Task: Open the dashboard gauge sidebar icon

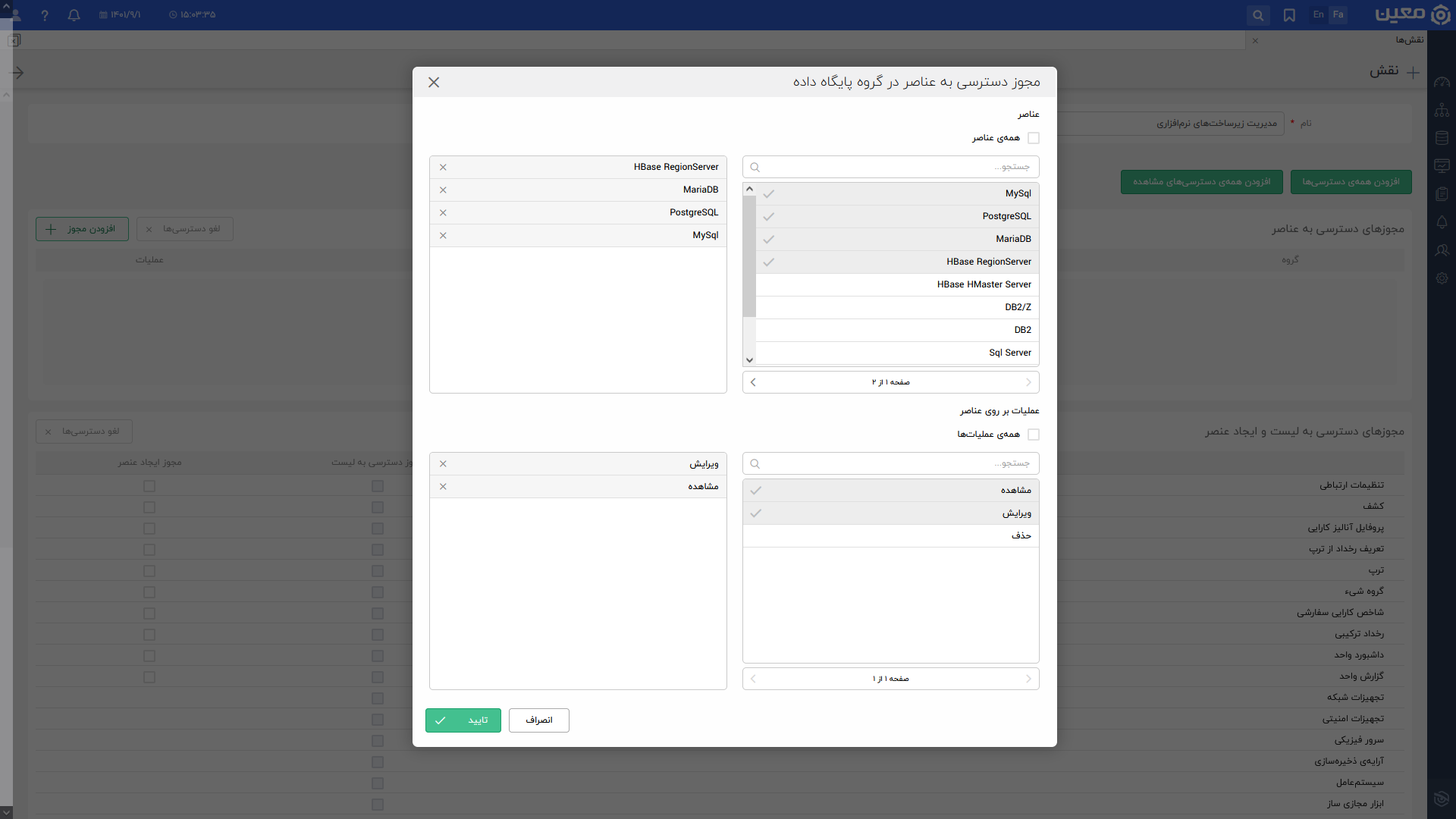Action: pos(1442,82)
